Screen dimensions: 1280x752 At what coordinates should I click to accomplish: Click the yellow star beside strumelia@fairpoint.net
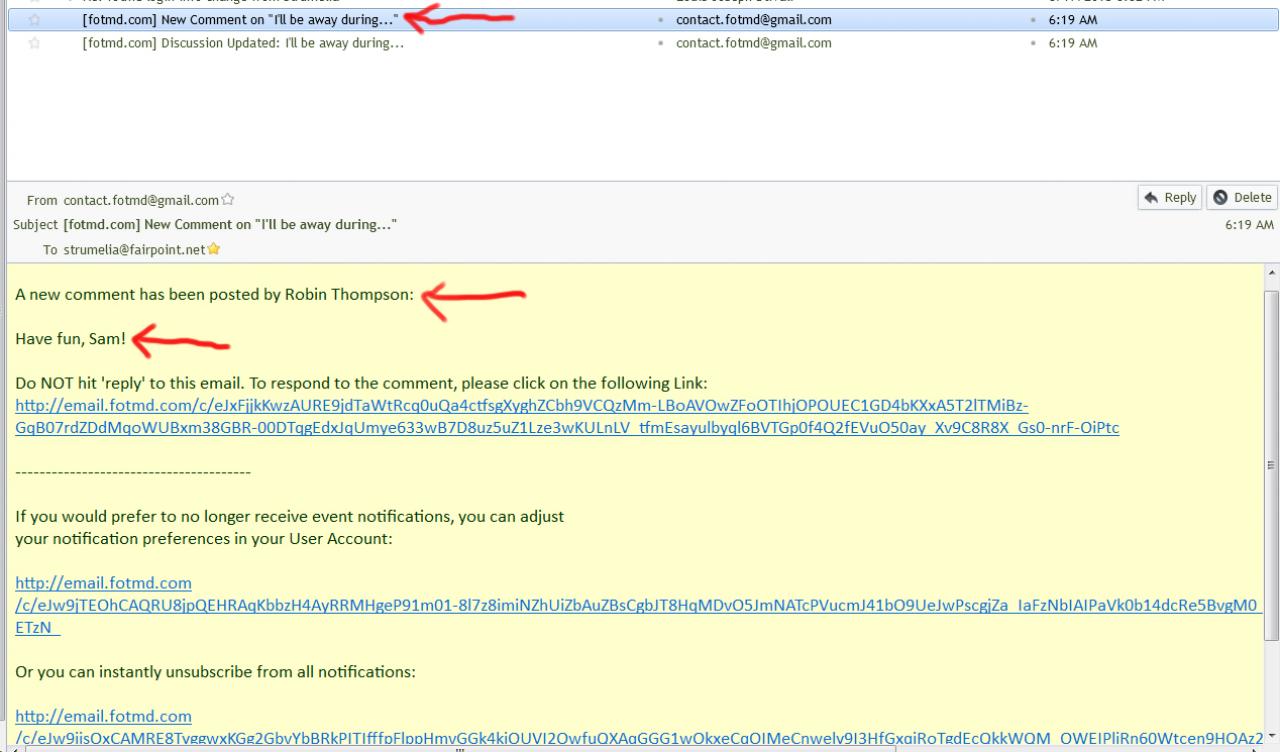213,249
